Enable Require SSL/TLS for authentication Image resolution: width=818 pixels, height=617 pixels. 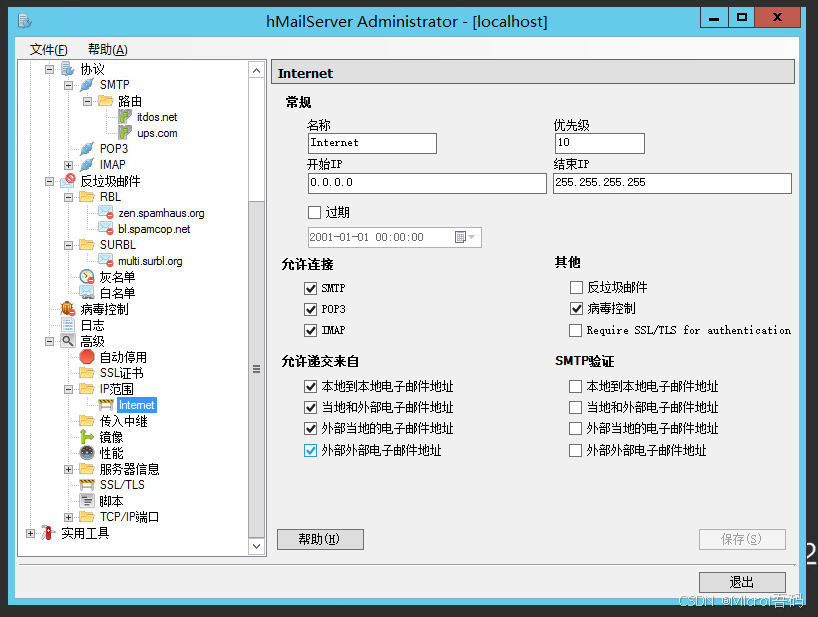(x=575, y=330)
